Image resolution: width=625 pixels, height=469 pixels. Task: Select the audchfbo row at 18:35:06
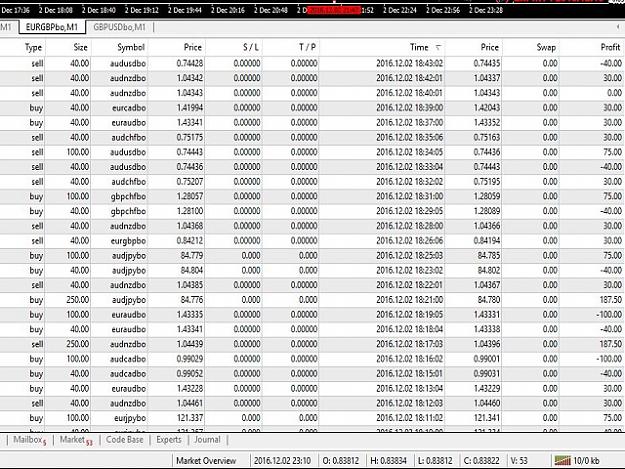[312, 137]
